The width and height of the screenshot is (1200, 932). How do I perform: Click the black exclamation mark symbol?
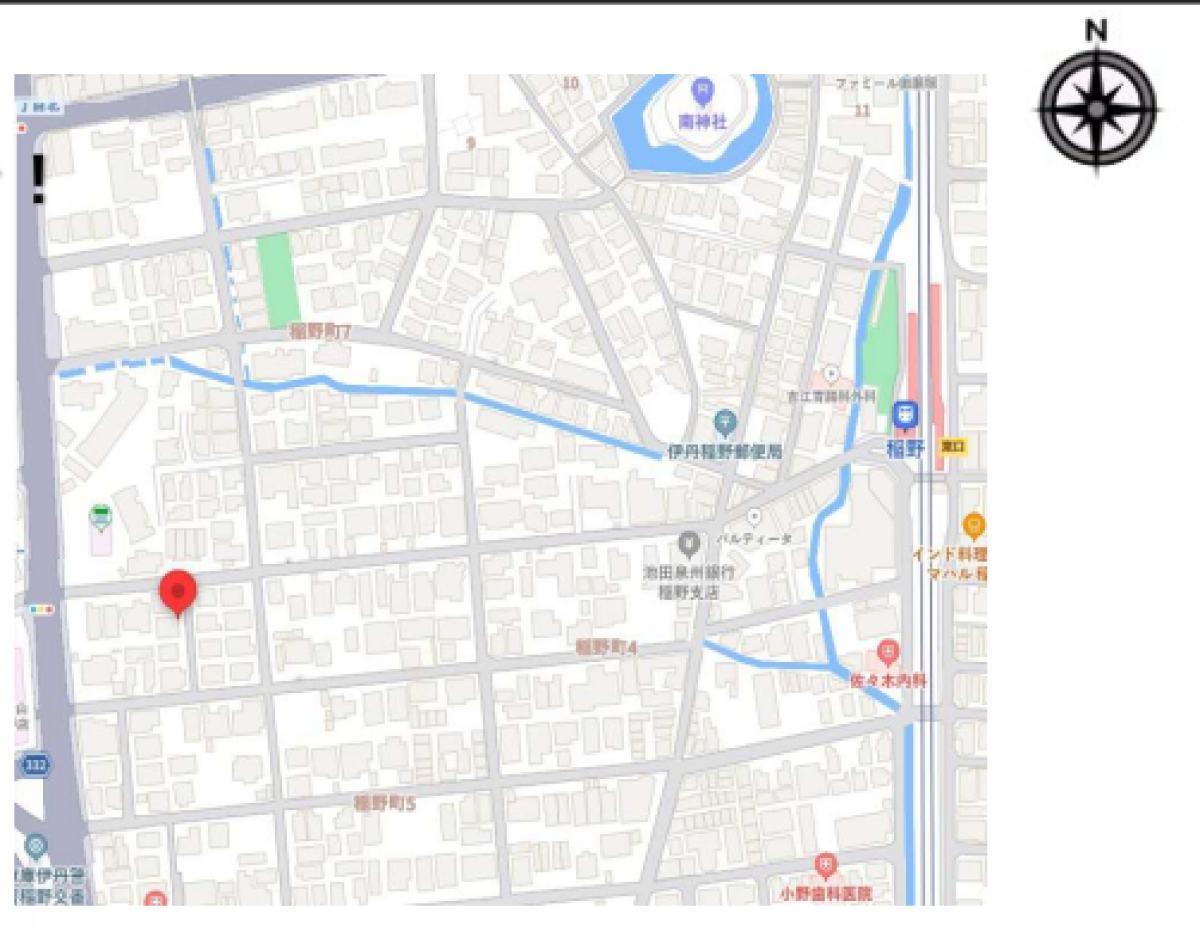click(39, 180)
